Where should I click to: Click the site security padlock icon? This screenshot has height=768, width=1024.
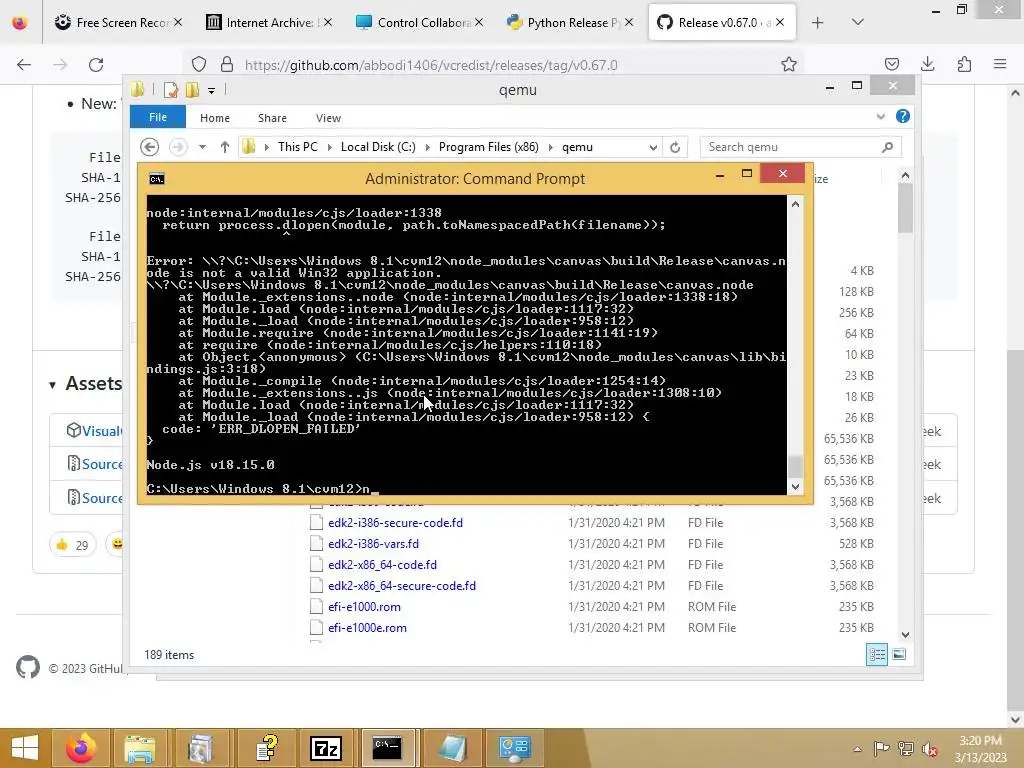[227, 64]
